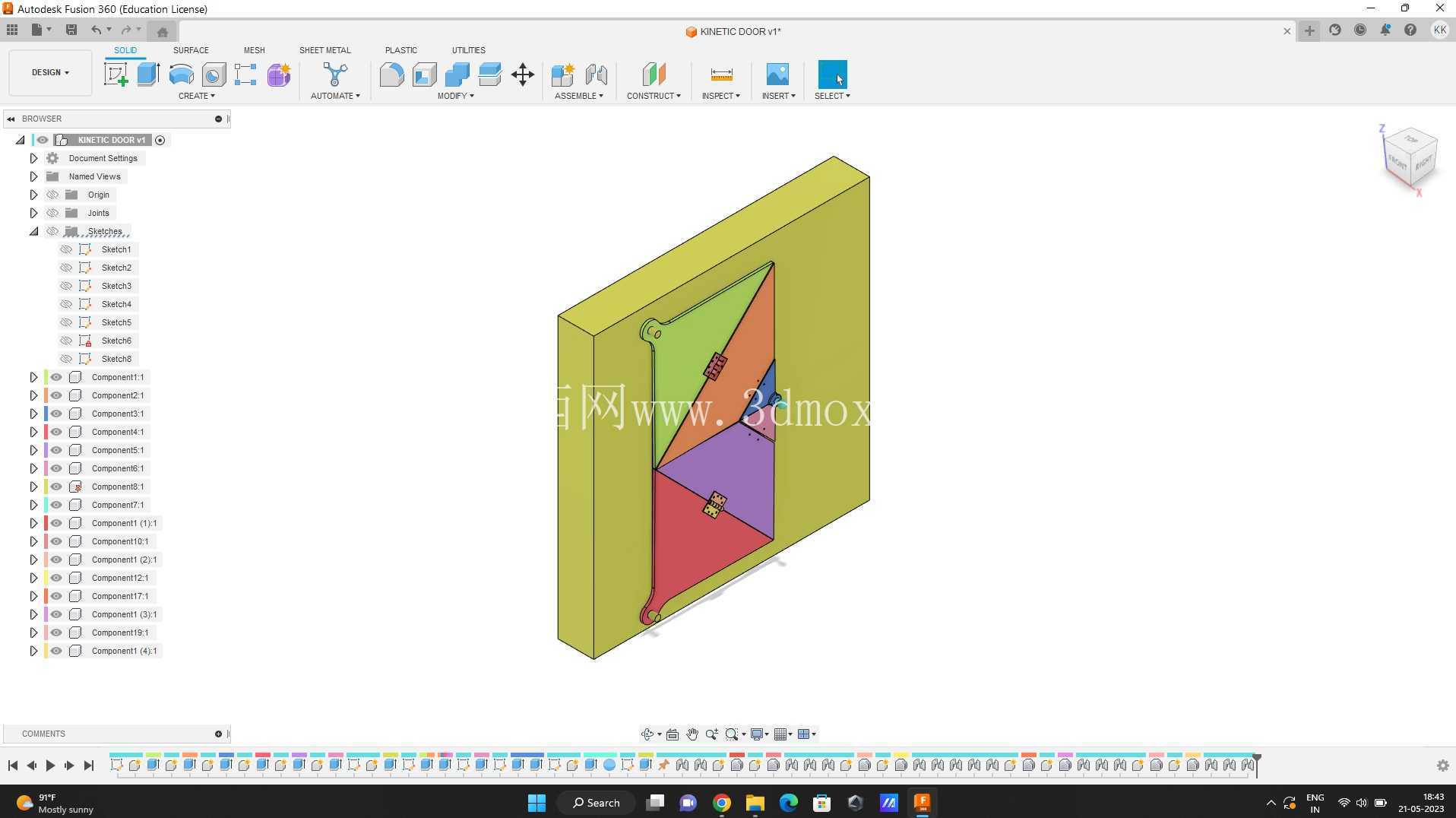Viewport: 1456px width, 818px height.
Task: Select the Create Sketch tool
Action: (116, 75)
